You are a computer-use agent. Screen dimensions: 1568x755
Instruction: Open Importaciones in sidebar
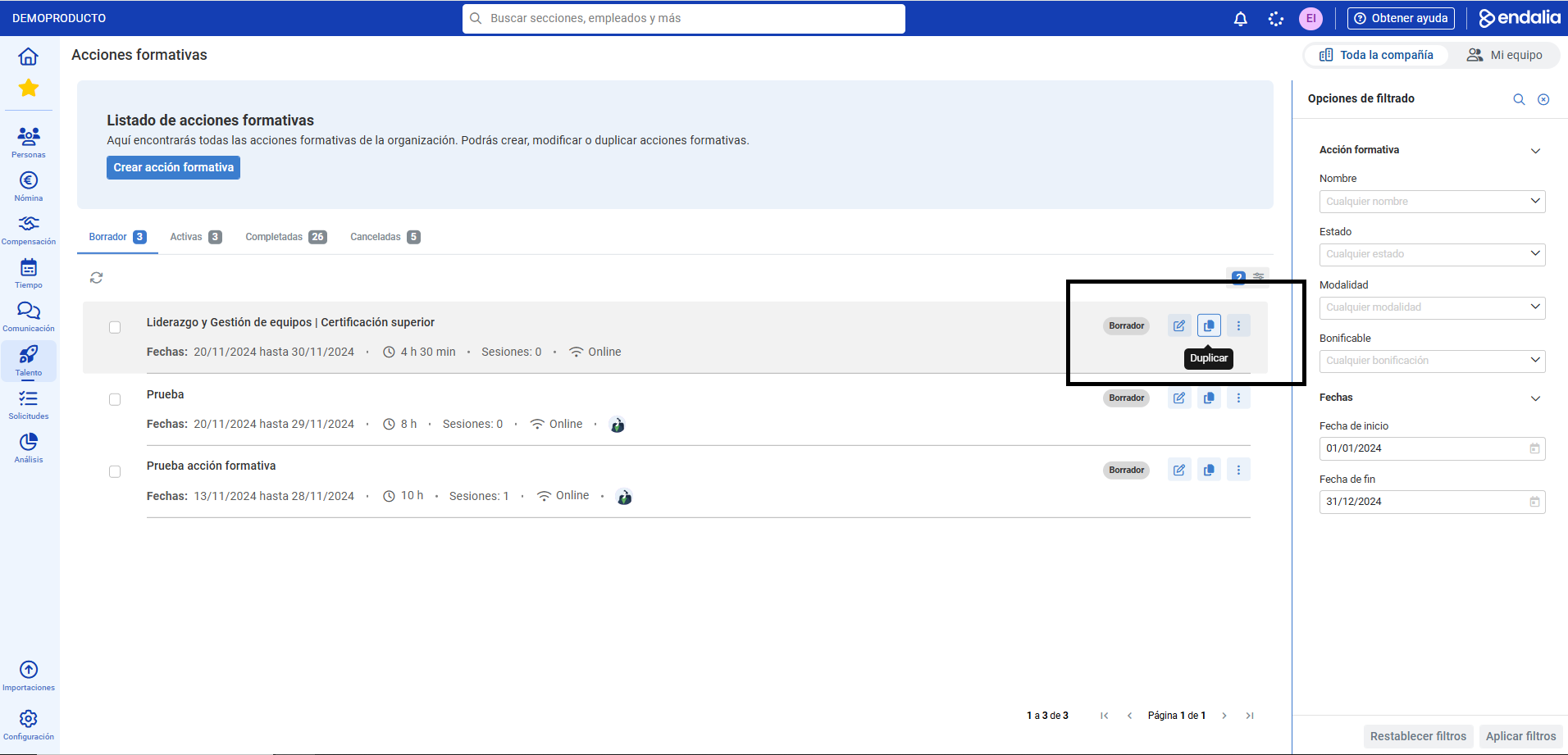[29, 675]
